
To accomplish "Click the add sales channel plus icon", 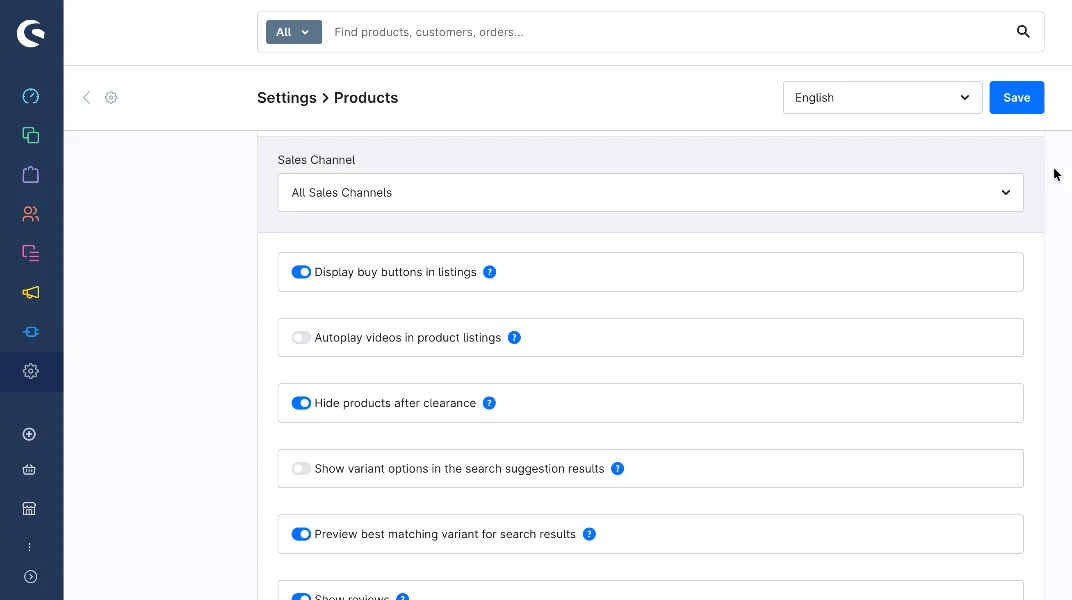I will tap(29, 435).
